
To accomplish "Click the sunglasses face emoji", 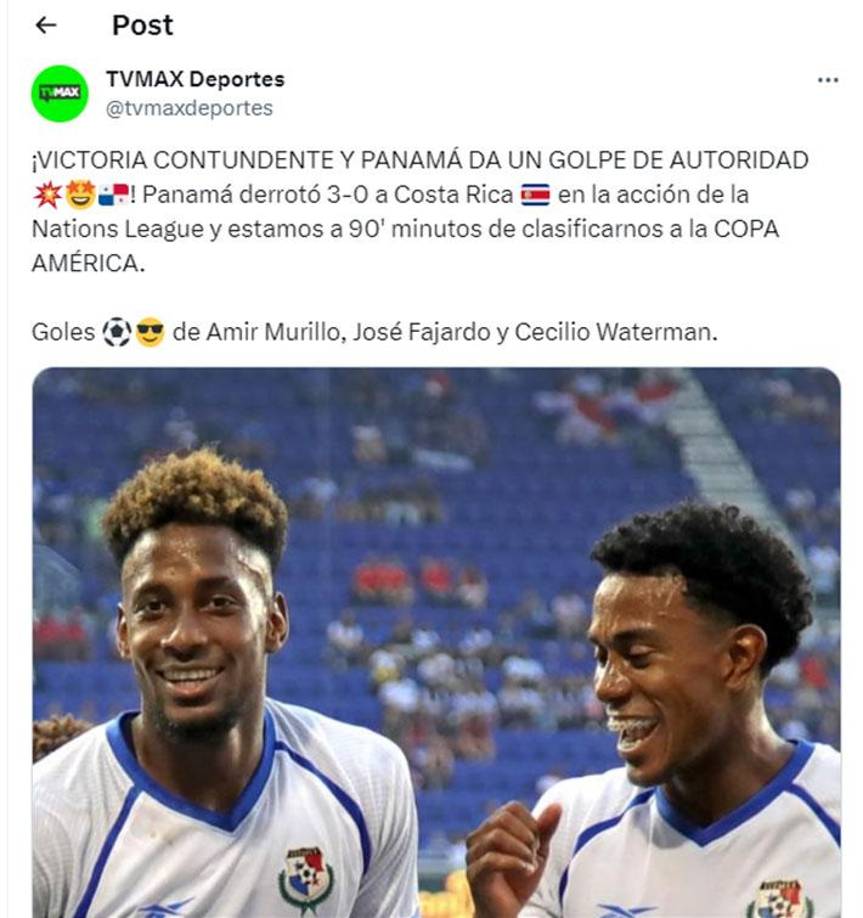I will click(150, 332).
